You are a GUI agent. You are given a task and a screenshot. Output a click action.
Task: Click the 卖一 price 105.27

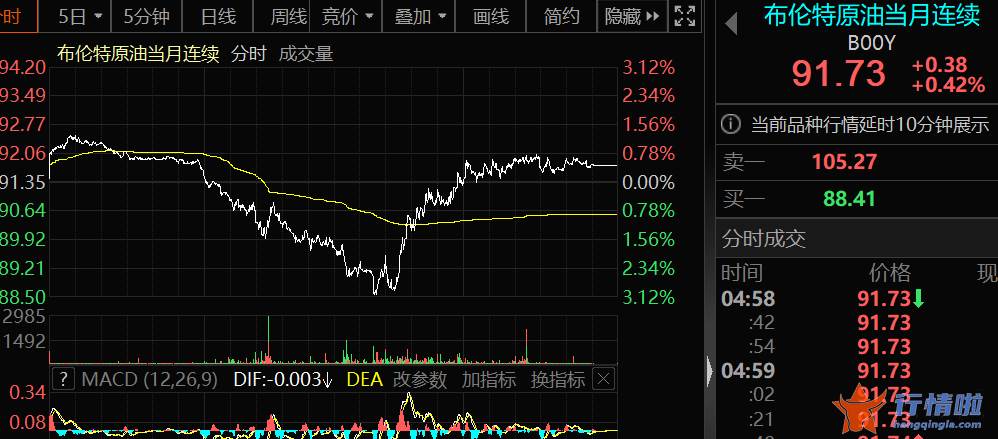coord(844,162)
